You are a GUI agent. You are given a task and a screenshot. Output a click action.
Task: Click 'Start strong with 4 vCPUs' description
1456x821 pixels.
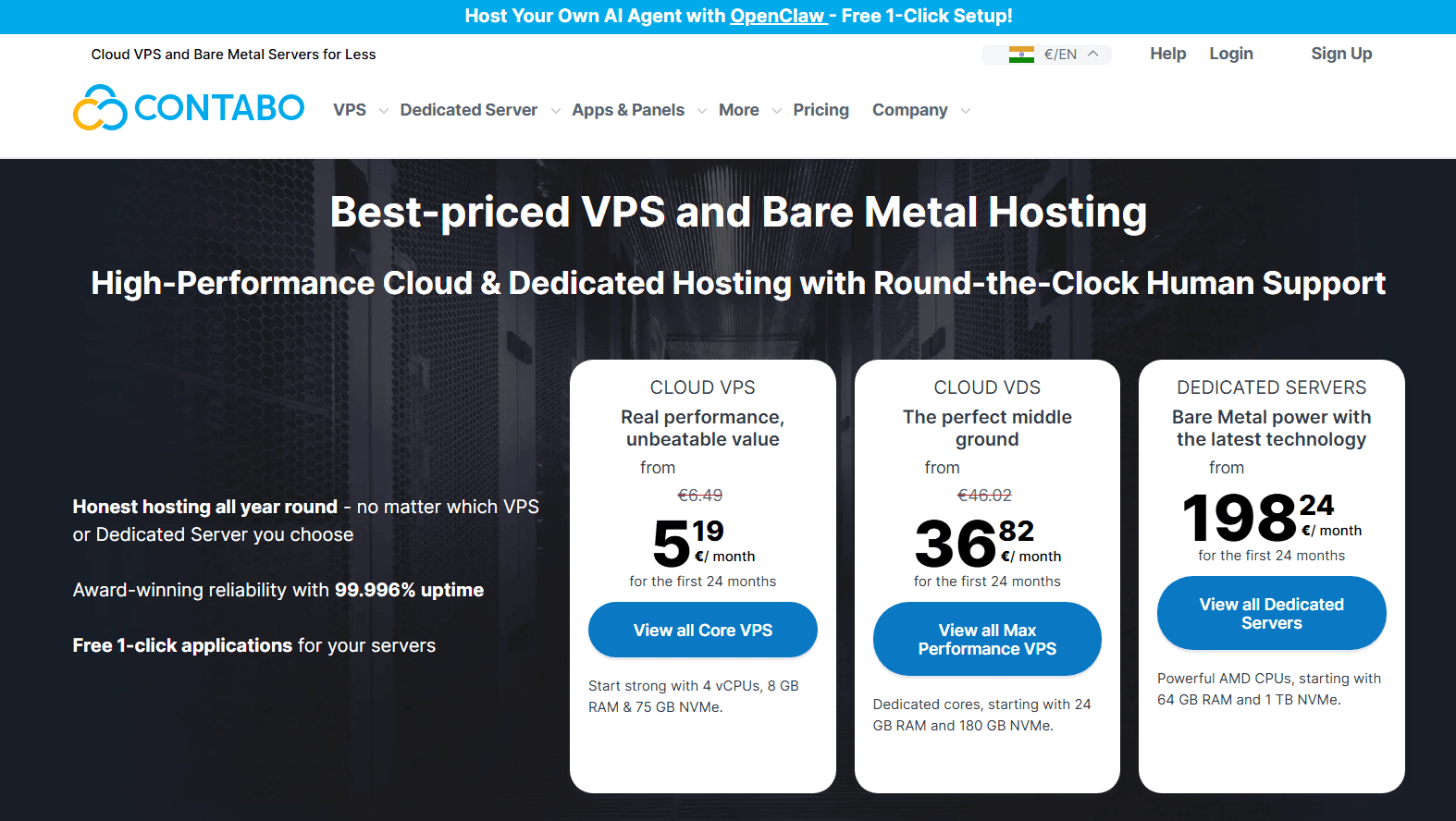coord(694,696)
